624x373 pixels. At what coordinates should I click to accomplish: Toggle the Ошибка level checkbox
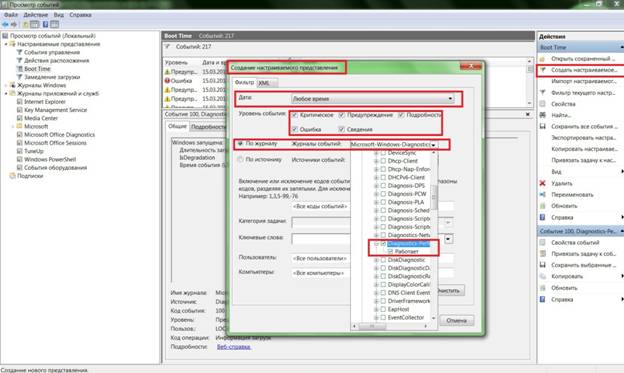[x=295, y=129]
